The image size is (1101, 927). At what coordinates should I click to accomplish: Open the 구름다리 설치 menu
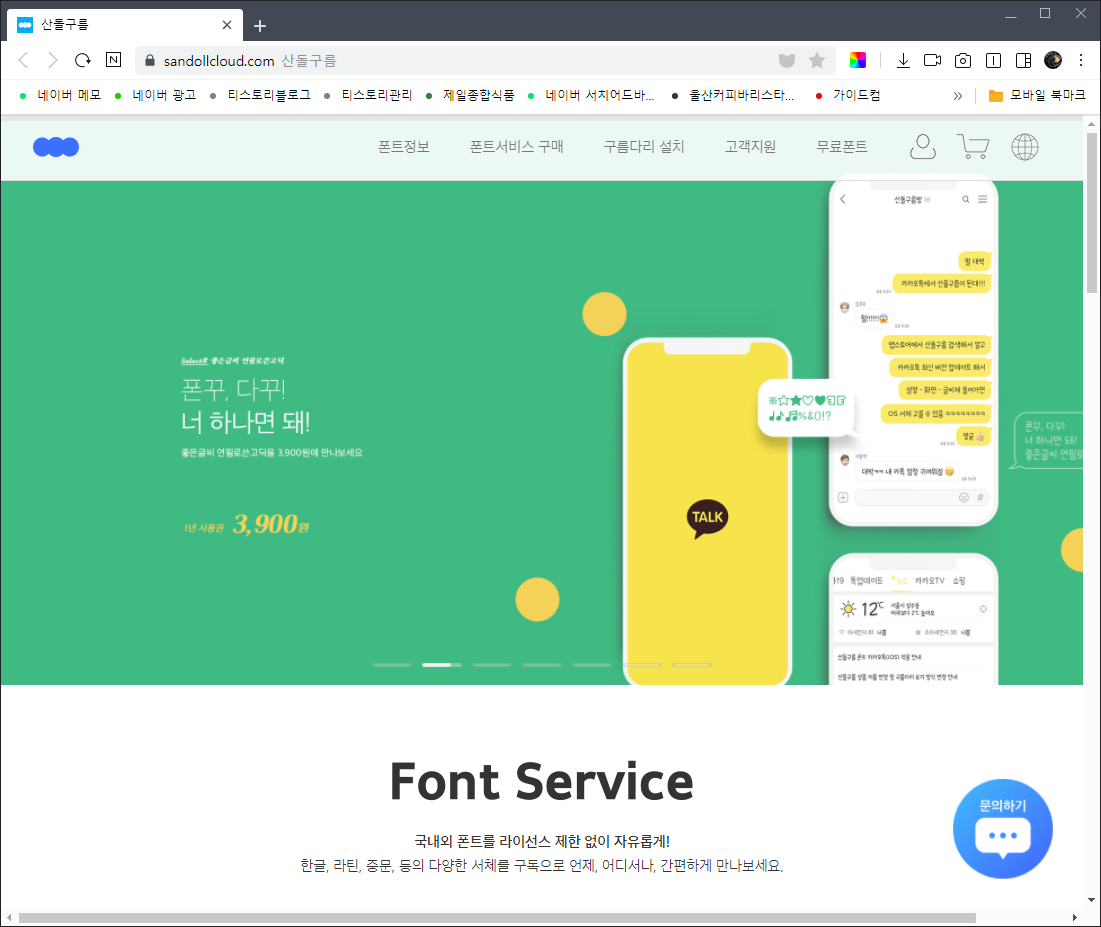[x=644, y=147]
